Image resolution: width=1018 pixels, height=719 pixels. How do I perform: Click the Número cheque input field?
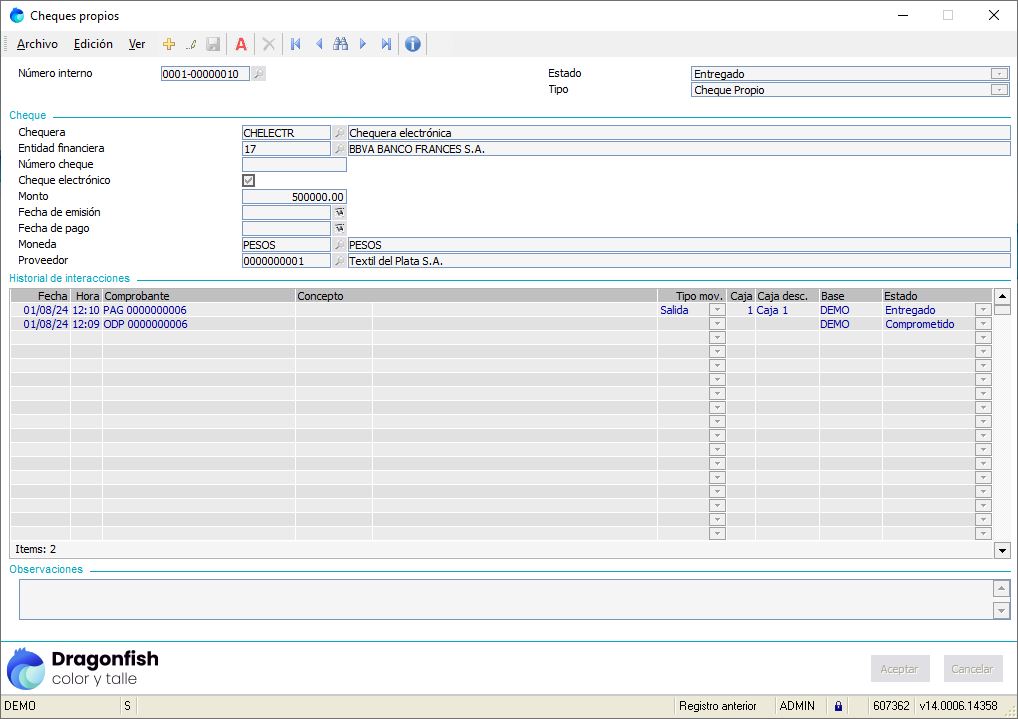(294, 164)
